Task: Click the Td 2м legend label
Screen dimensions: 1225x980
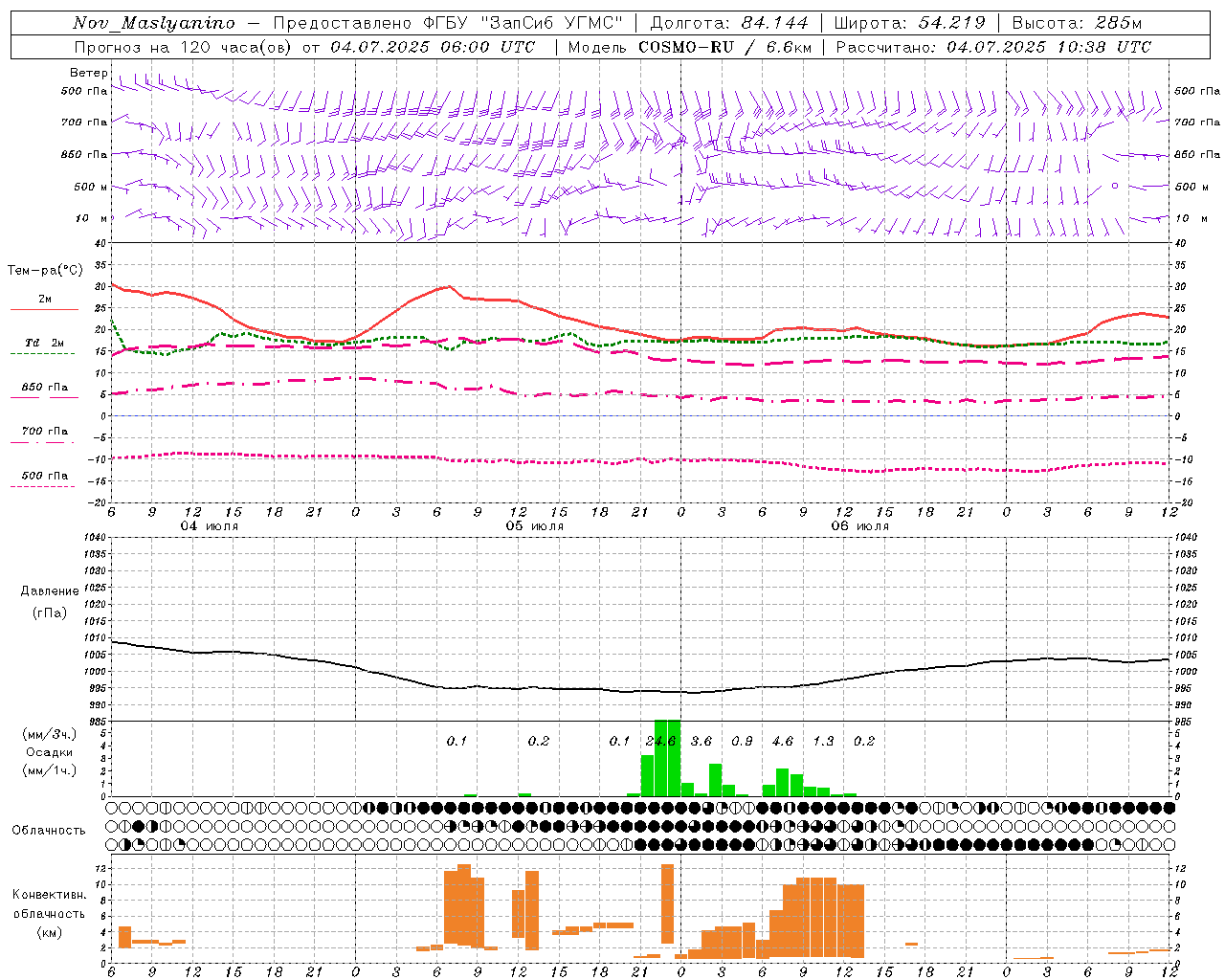Action: [x=45, y=343]
